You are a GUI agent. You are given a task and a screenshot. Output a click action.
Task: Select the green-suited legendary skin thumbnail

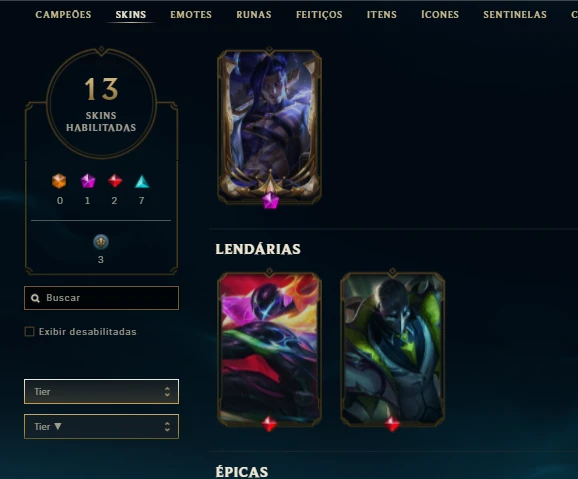tap(393, 349)
